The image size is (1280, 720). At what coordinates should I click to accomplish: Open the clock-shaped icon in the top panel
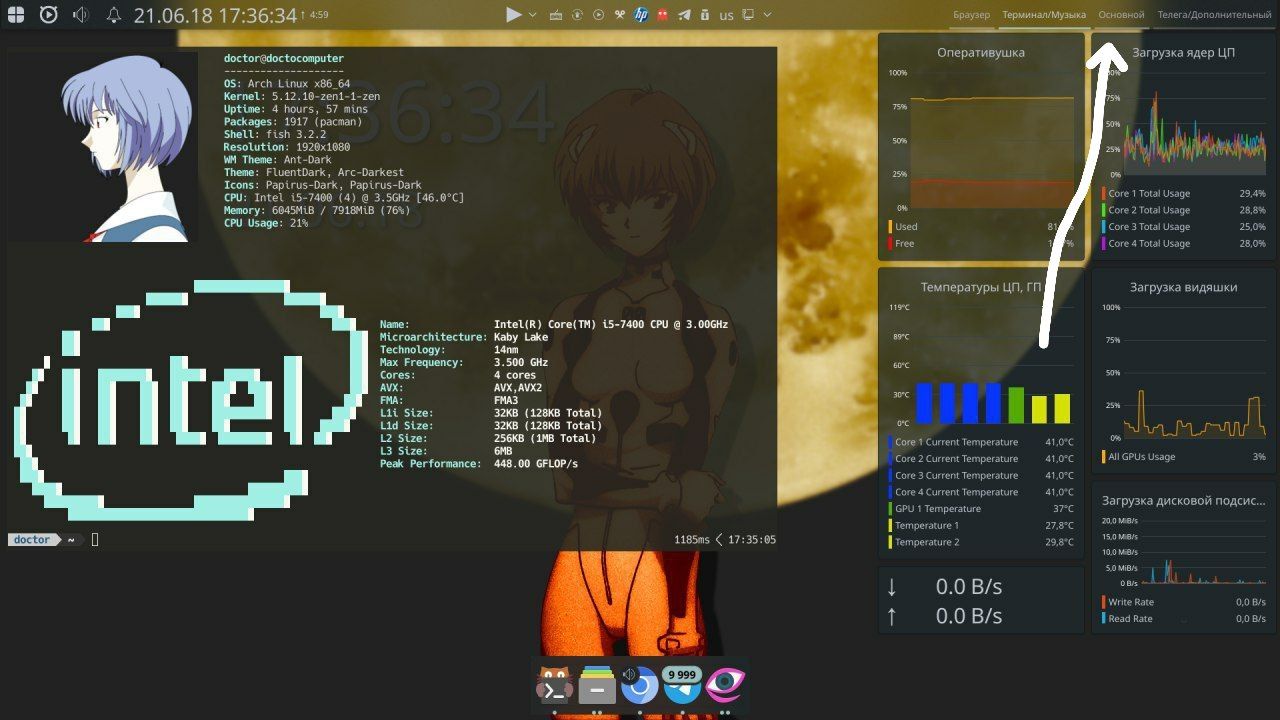pos(48,15)
